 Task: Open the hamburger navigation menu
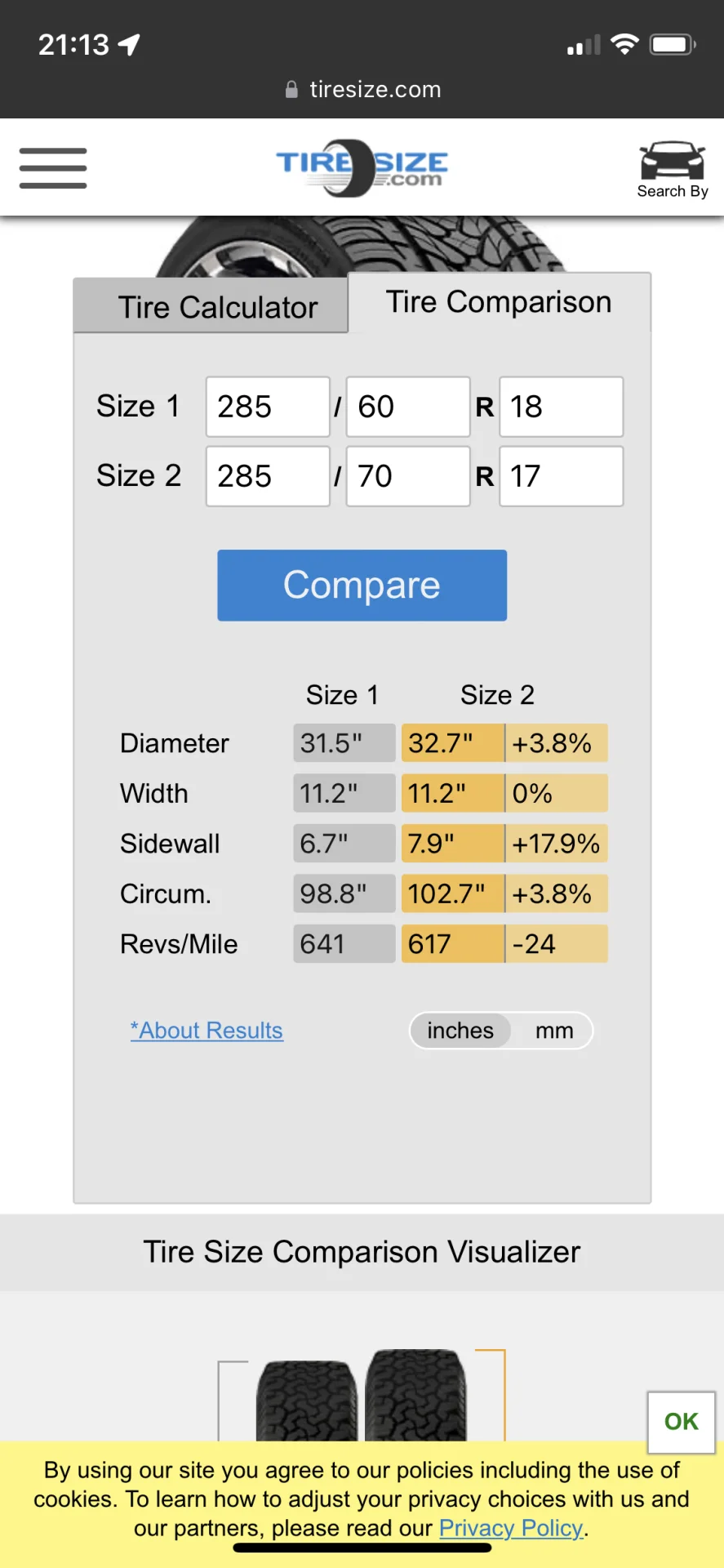tap(53, 168)
